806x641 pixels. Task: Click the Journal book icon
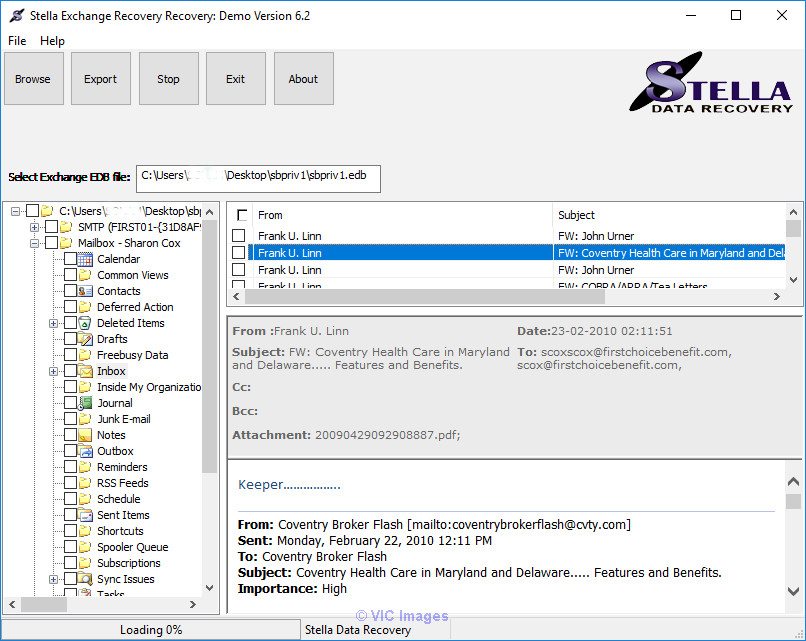[85, 403]
